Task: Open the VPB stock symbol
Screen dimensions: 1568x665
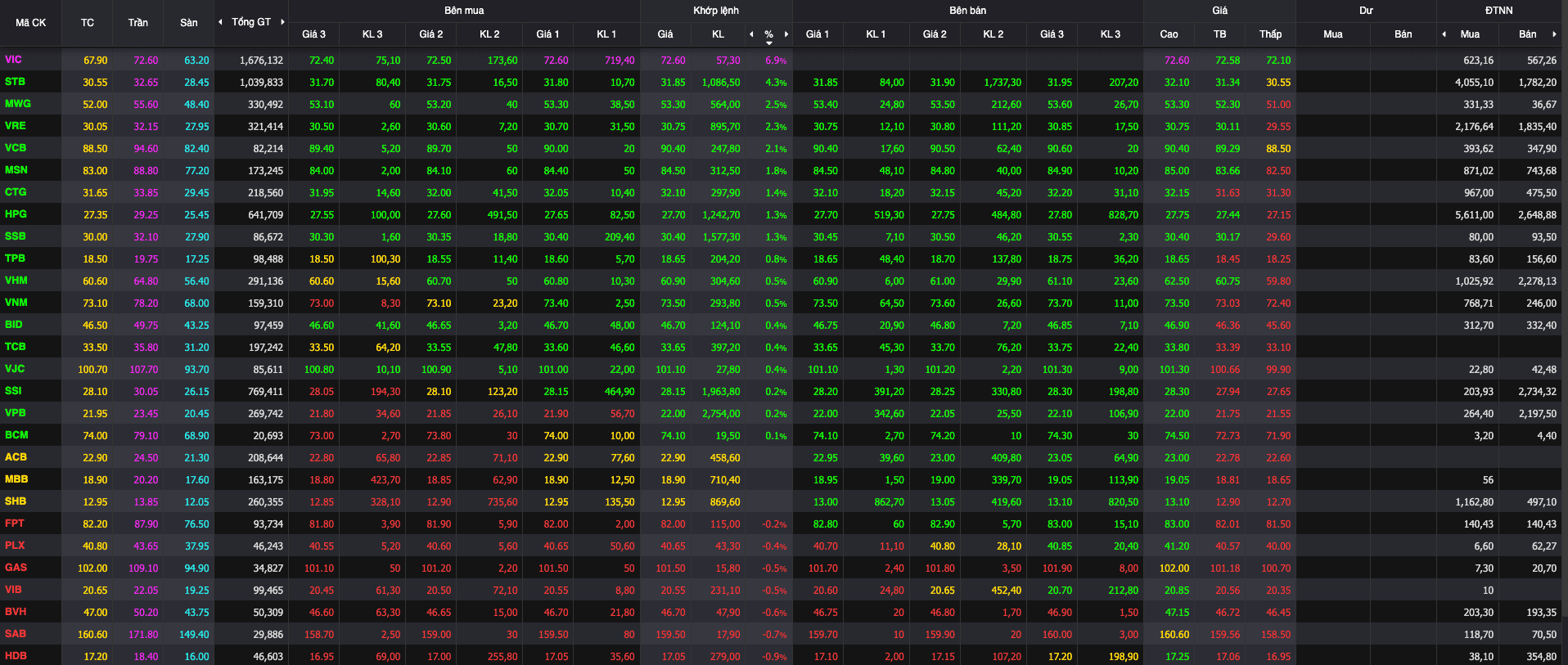Action: pyautogui.click(x=15, y=413)
